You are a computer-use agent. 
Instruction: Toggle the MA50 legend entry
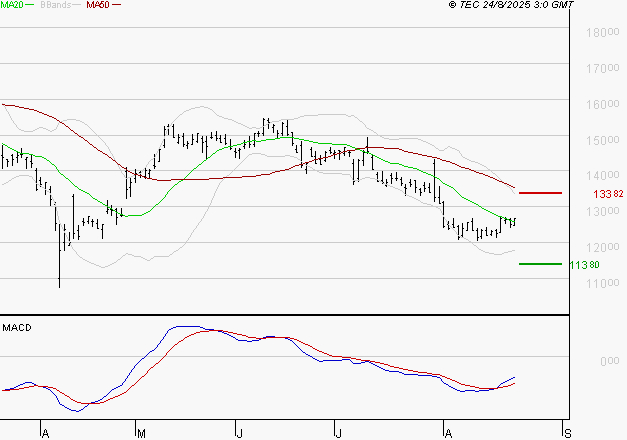(x=98, y=6)
